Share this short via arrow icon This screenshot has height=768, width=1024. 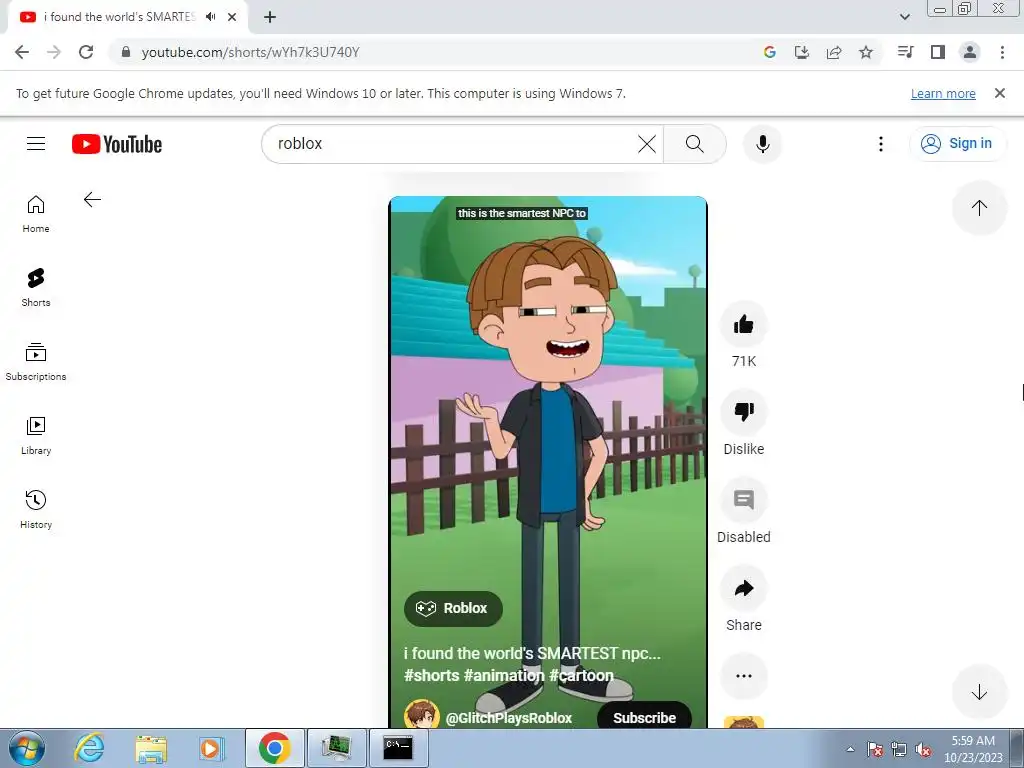[x=743, y=588]
